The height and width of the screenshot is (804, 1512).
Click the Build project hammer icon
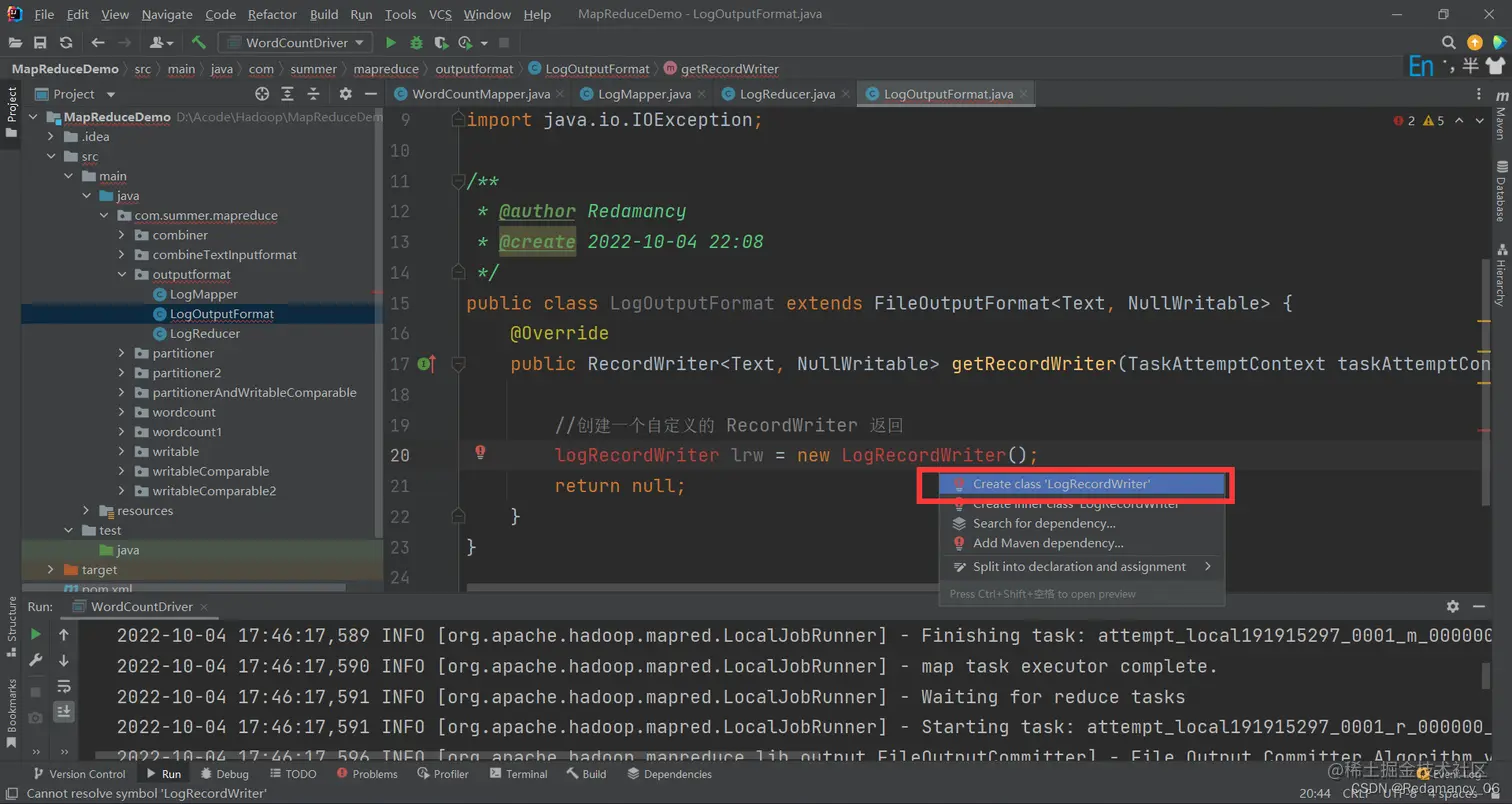tap(199, 43)
